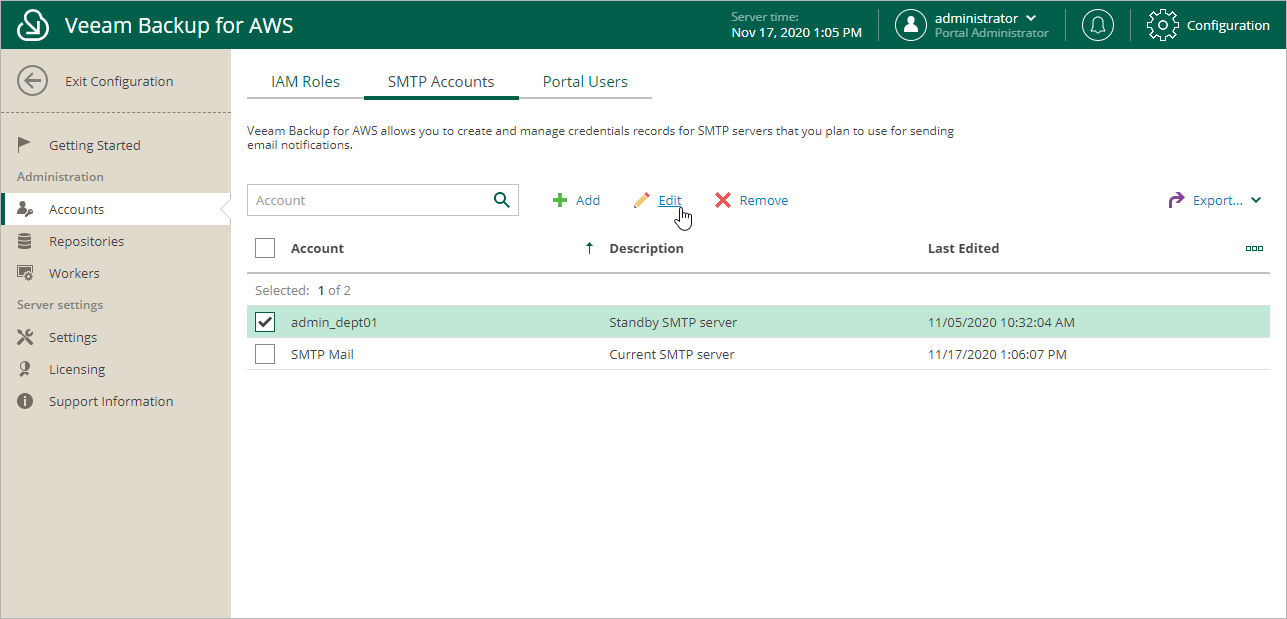This screenshot has width=1287, height=619.
Task: Open the notifications bell
Action: (x=1097, y=24)
